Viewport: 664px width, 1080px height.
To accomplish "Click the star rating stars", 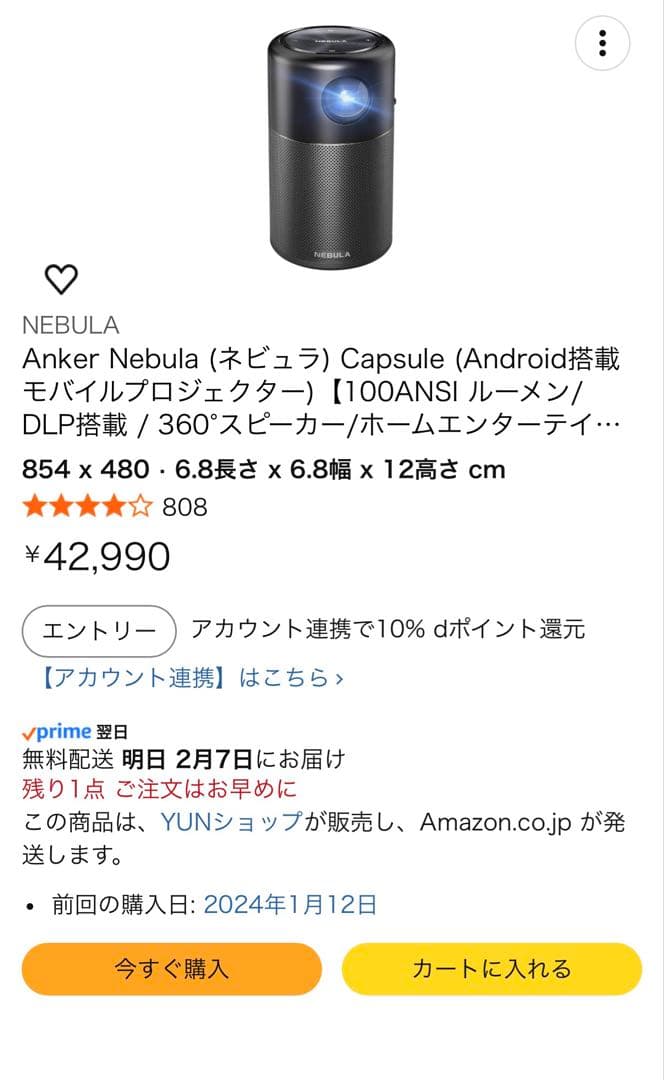I will 85,508.
